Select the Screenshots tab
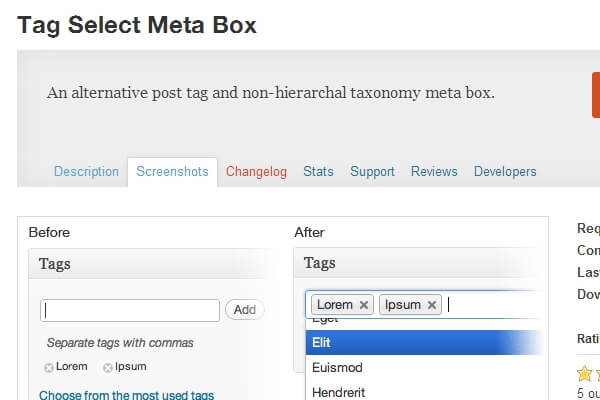This screenshot has height=400, width=600. (x=172, y=172)
